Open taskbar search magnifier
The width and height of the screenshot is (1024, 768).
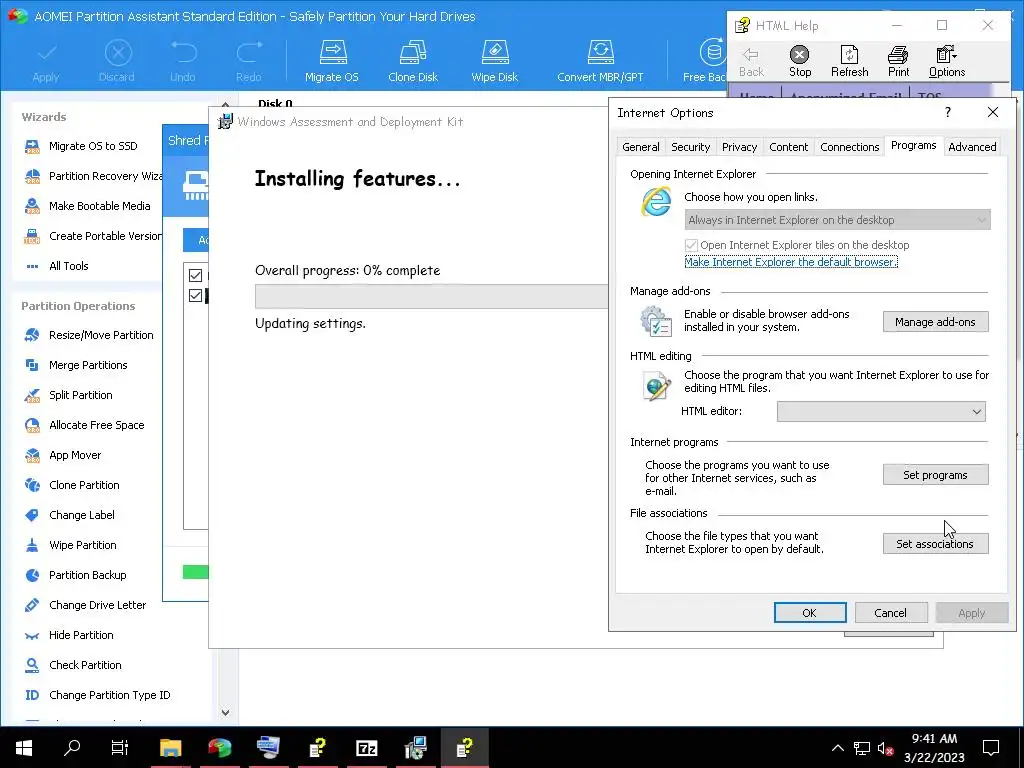point(72,747)
